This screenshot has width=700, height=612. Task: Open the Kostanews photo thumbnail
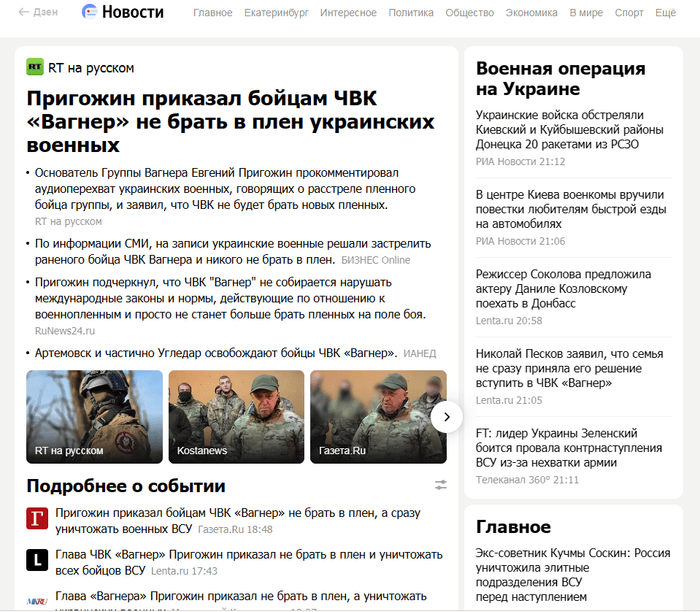[x=236, y=416]
